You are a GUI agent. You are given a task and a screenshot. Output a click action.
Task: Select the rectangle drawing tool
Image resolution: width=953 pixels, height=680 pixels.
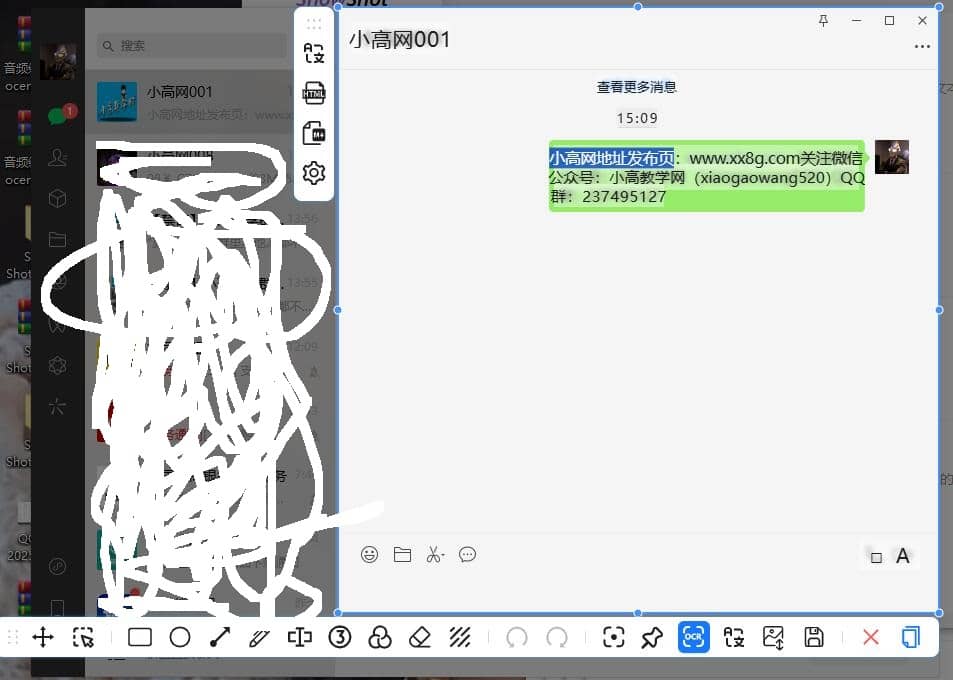pos(139,637)
